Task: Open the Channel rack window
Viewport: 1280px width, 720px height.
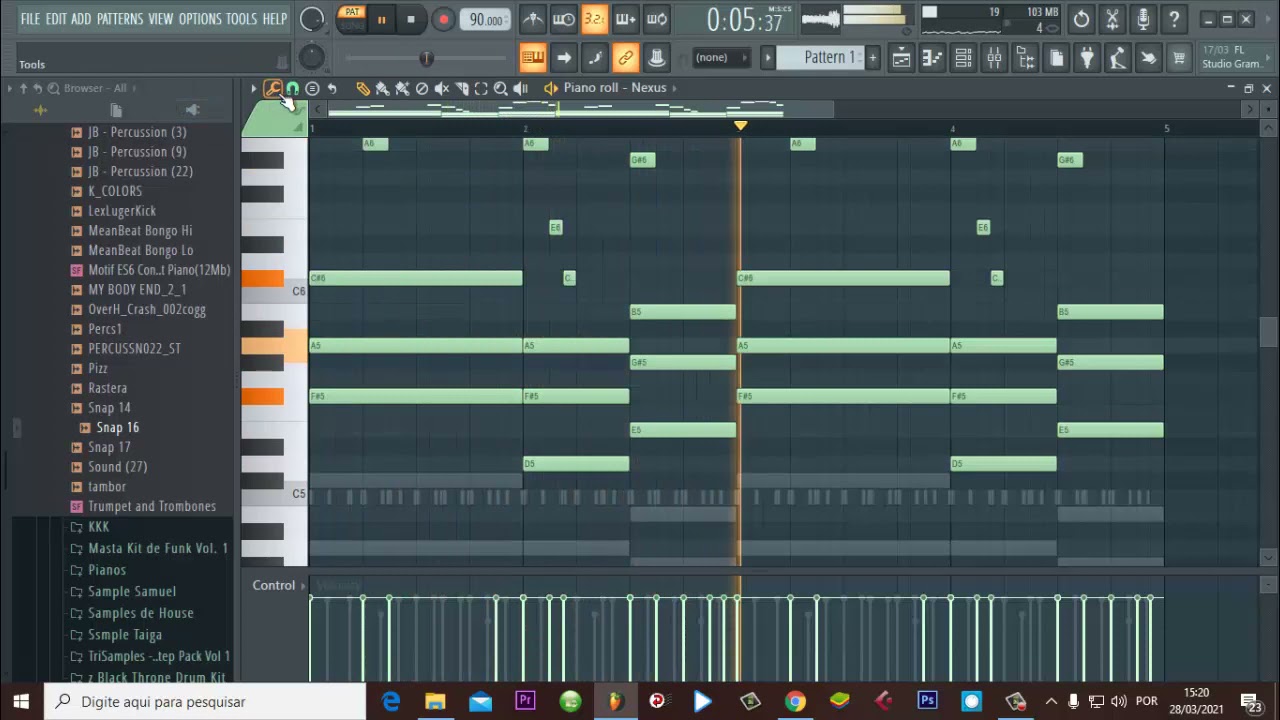Action: 963,58
